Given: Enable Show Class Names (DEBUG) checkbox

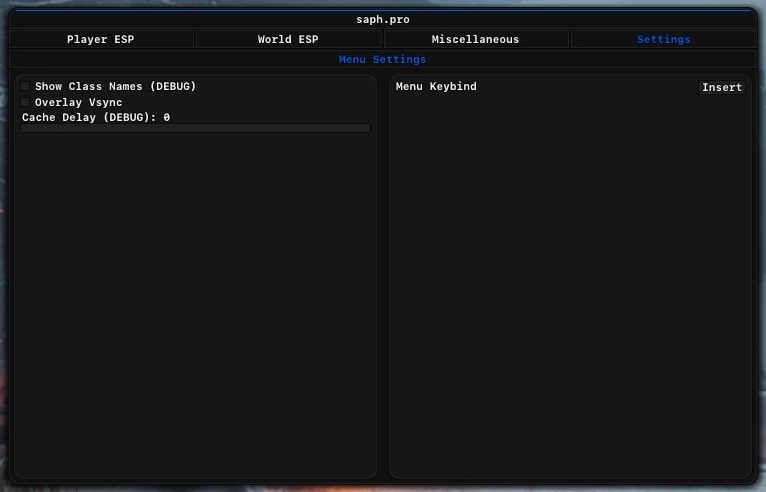Looking at the screenshot, I should point(25,86).
